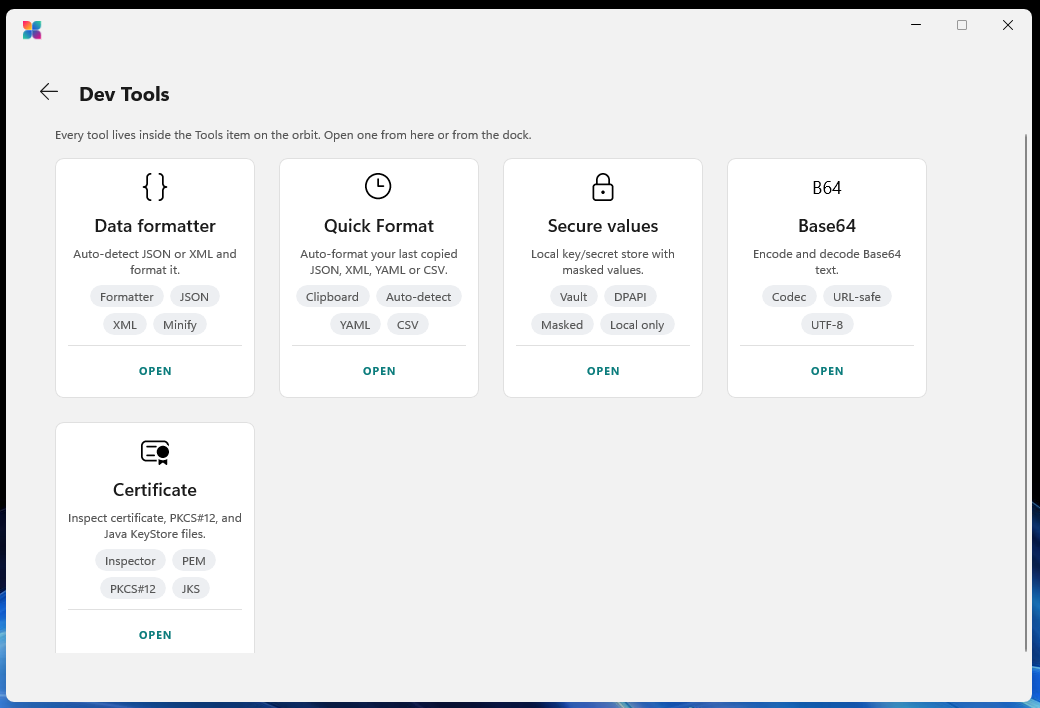Image resolution: width=1040 pixels, height=708 pixels.
Task: Maximize the Dev Tools window
Action: pos(962,25)
